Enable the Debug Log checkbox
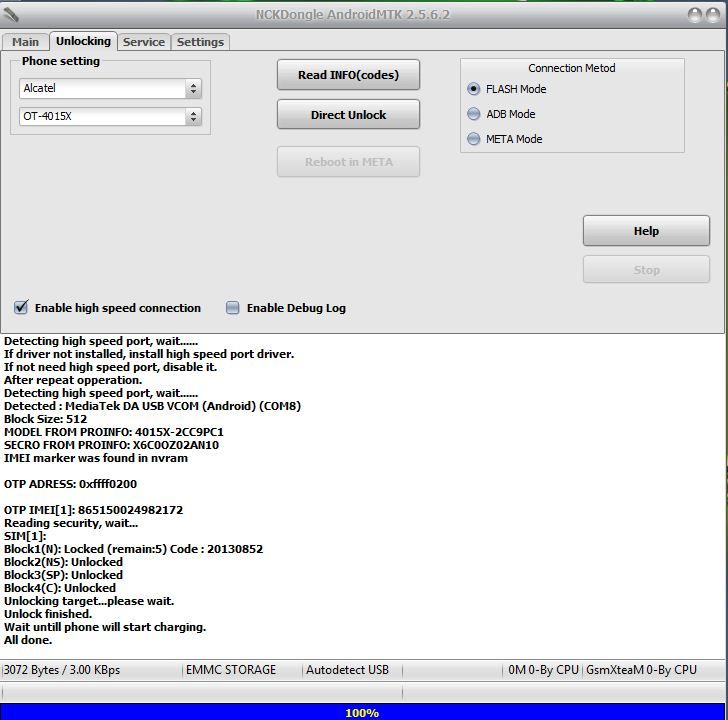728x720 pixels. (233, 308)
